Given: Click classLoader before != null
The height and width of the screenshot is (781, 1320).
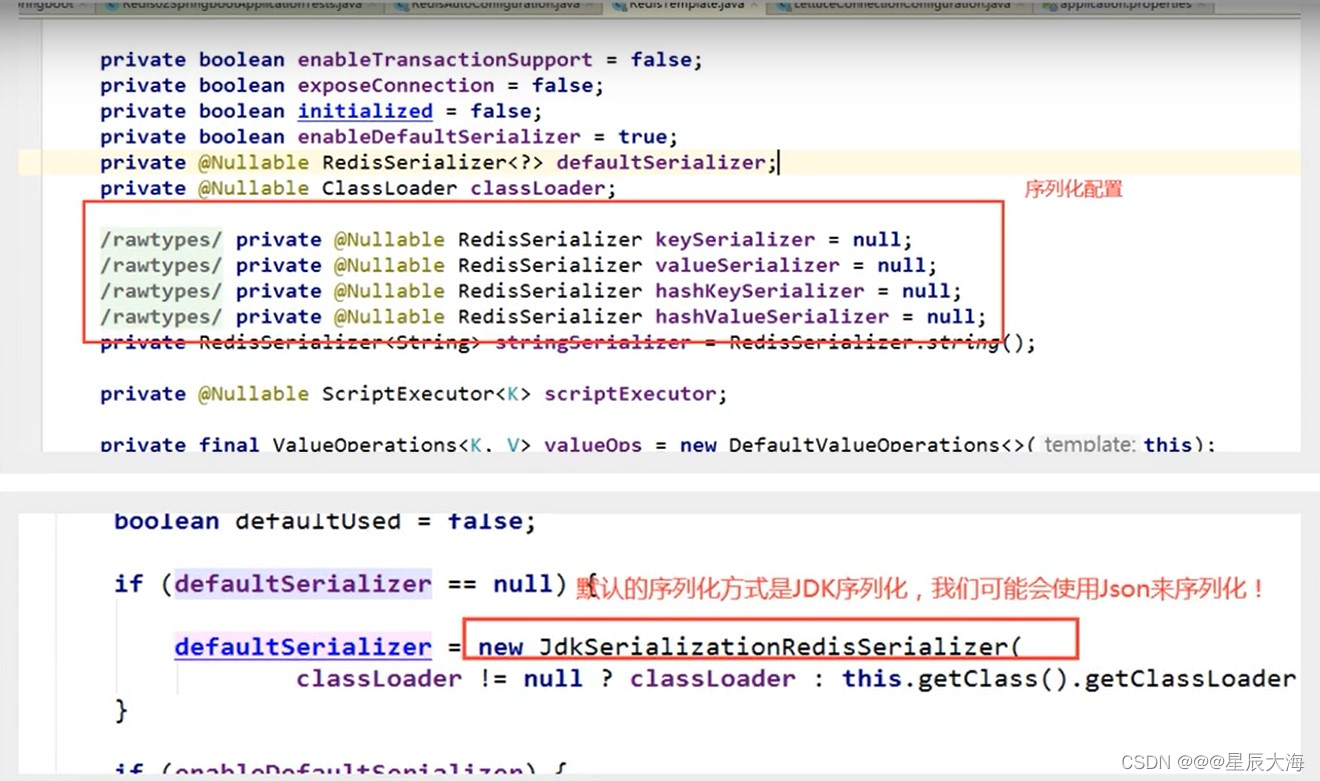Looking at the screenshot, I should coord(379,679).
